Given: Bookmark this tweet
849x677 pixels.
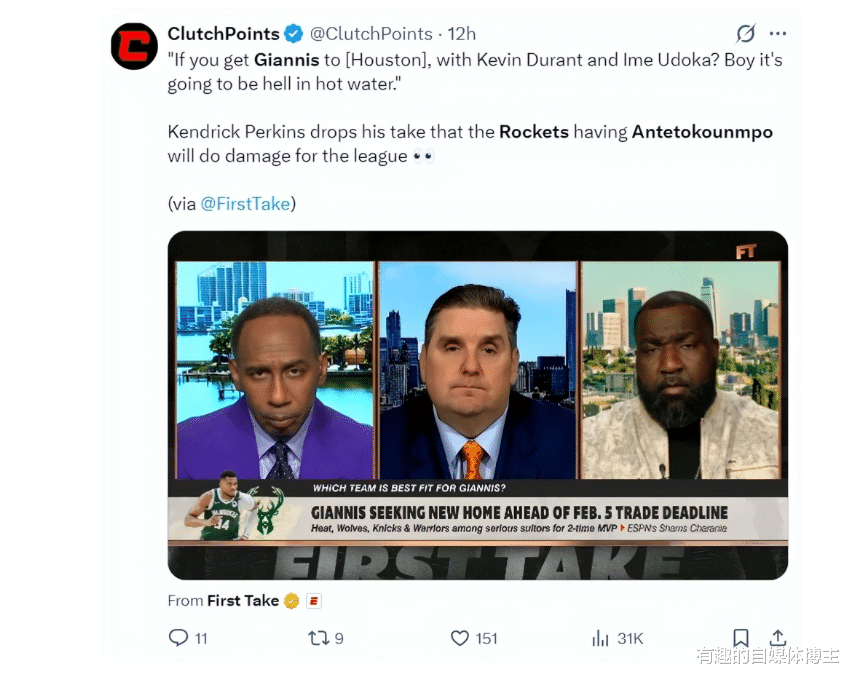Looking at the screenshot, I should [x=741, y=638].
